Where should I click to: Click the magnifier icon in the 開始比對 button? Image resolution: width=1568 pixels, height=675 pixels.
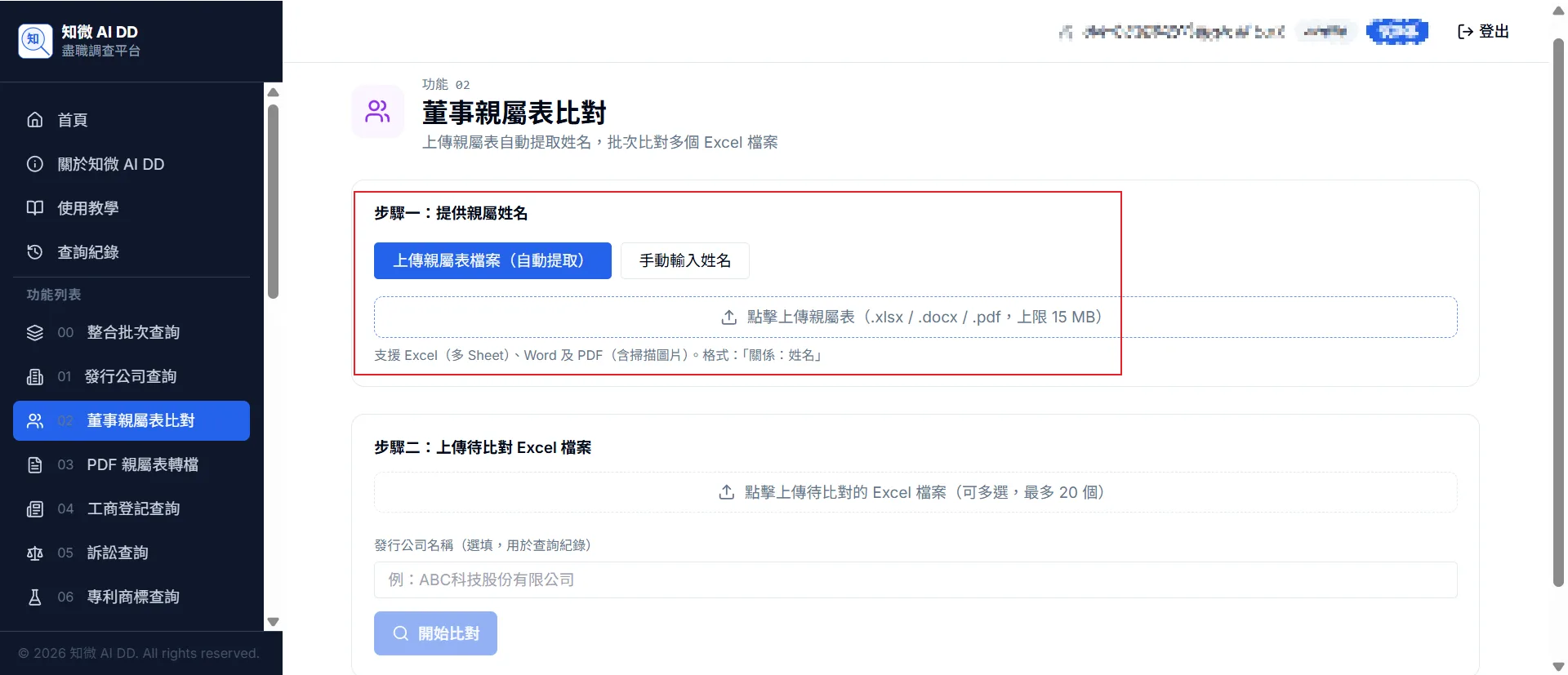pyautogui.click(x=400, y=633)
